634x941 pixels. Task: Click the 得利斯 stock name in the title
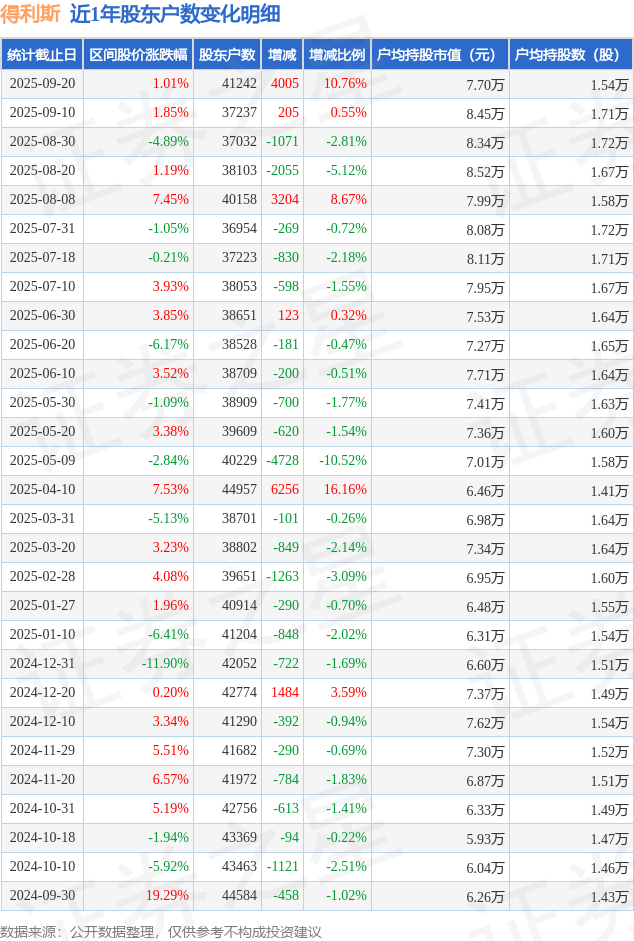(31, 14)
